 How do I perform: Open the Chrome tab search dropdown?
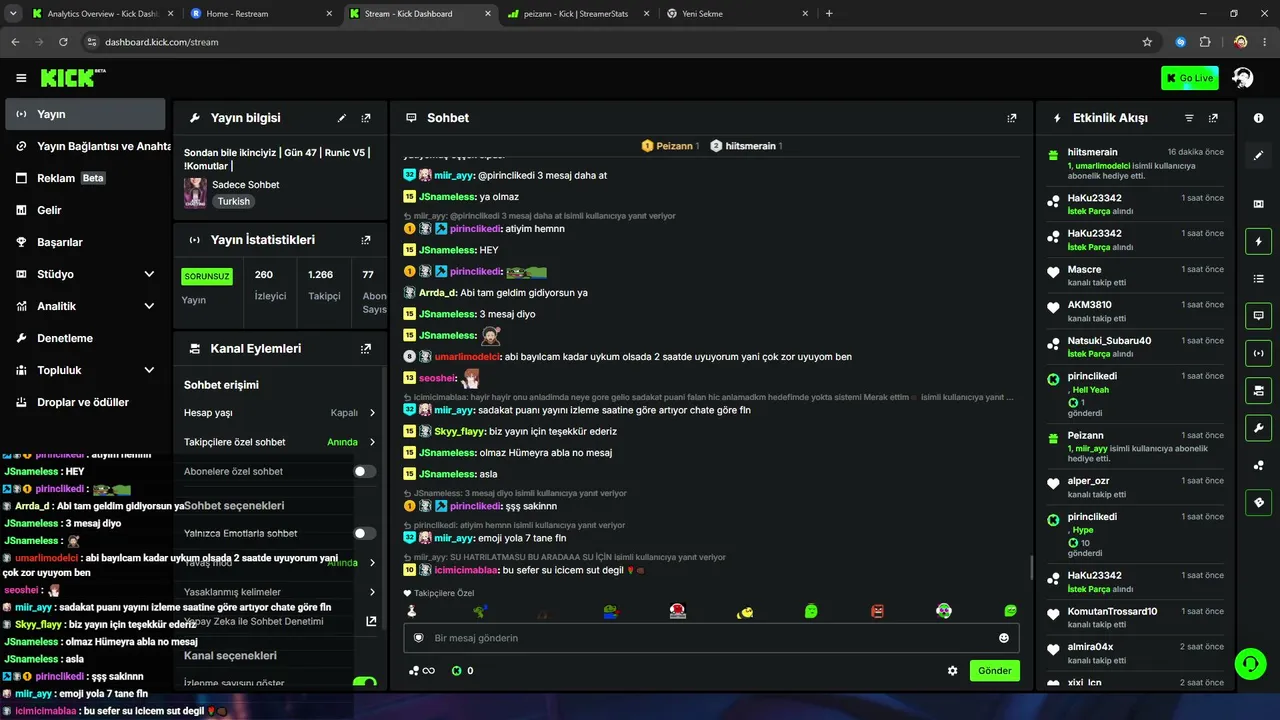(13, 14)
